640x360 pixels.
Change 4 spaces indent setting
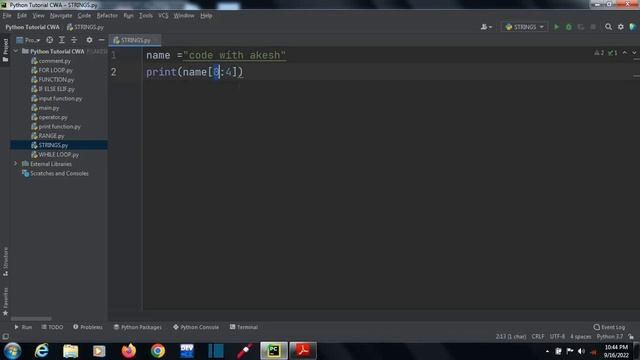coord(580,336)
